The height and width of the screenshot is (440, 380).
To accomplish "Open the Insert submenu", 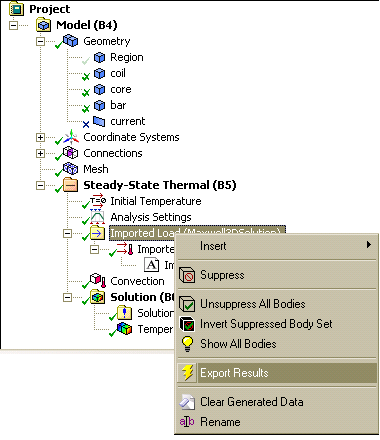I will [276, 246].
